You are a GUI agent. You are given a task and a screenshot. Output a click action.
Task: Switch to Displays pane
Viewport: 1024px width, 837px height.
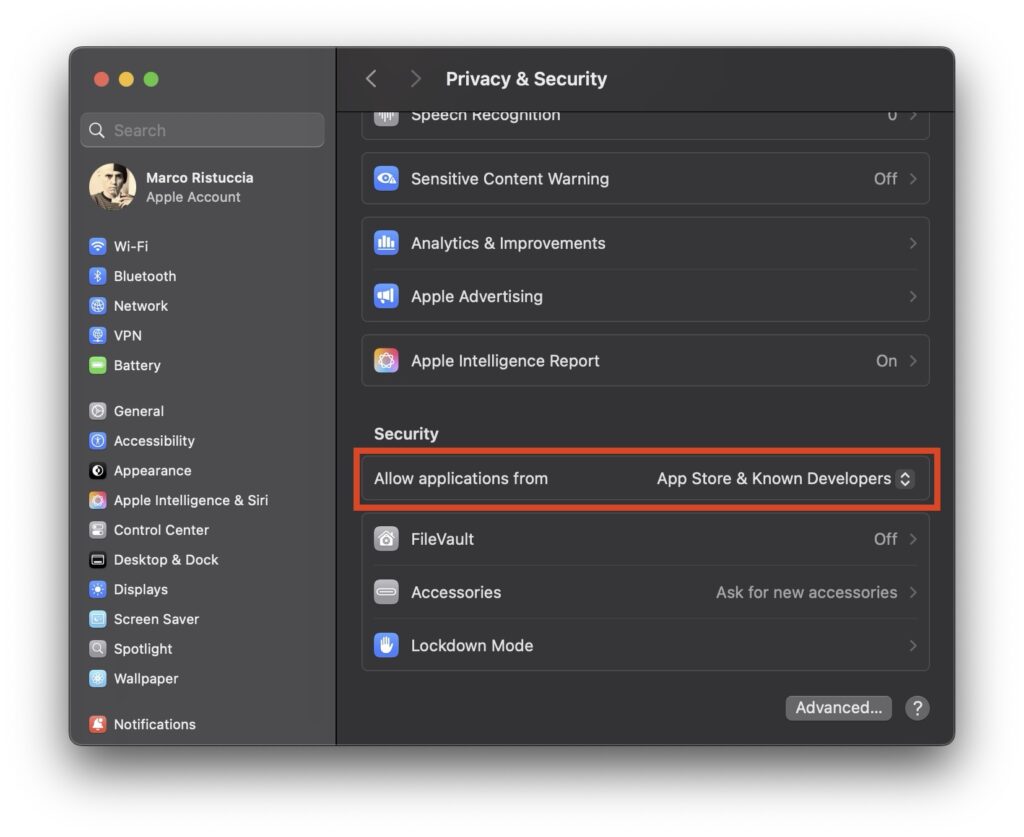point(140,590)
